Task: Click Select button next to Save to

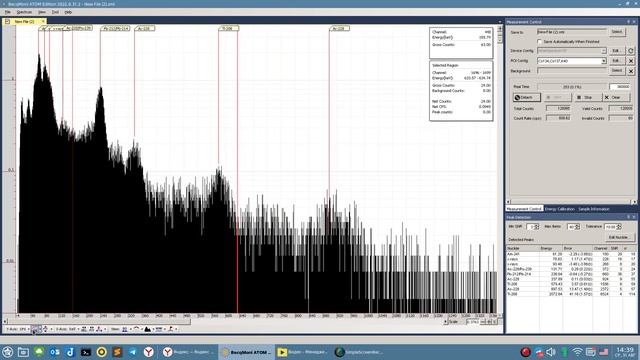Action: coord(617,32)
